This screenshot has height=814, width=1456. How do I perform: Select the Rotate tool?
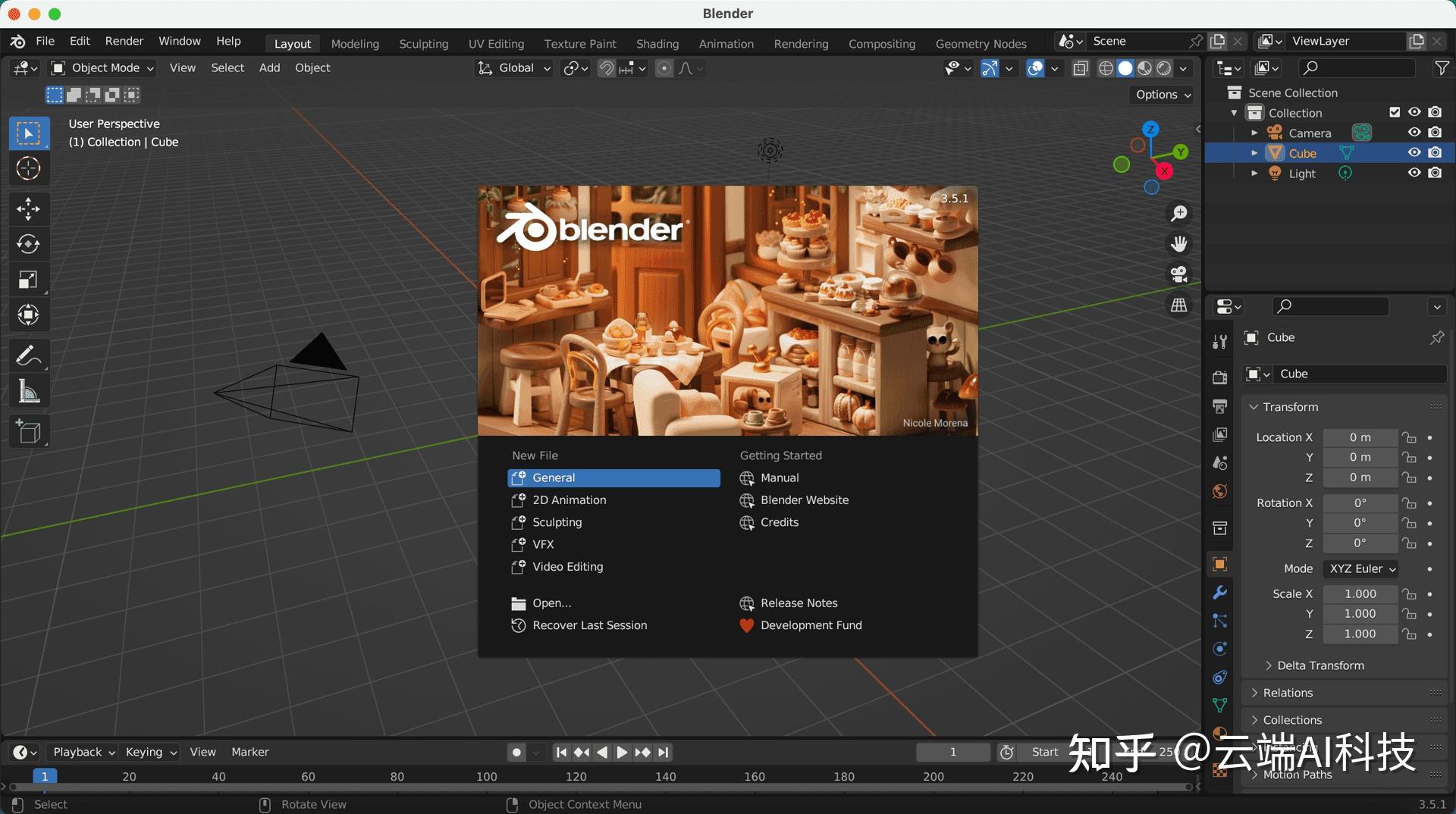[28, 244]
